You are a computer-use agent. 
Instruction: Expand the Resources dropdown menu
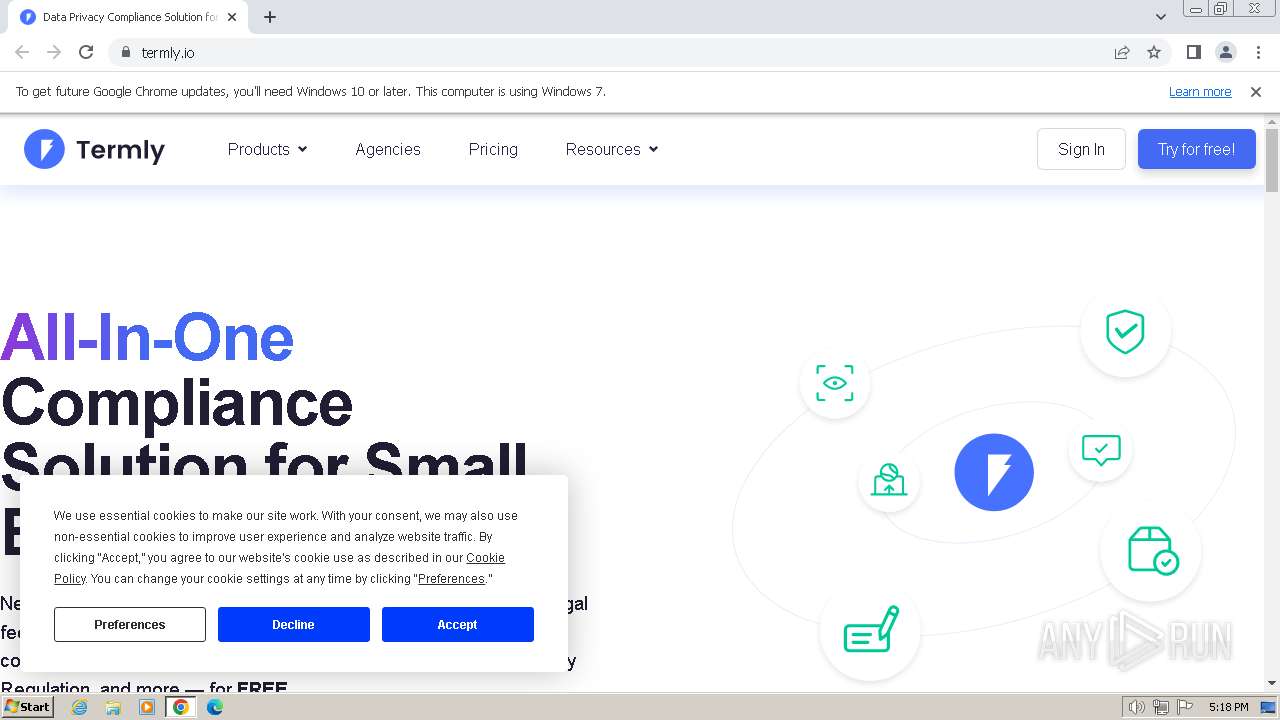[x=612, y=149]
